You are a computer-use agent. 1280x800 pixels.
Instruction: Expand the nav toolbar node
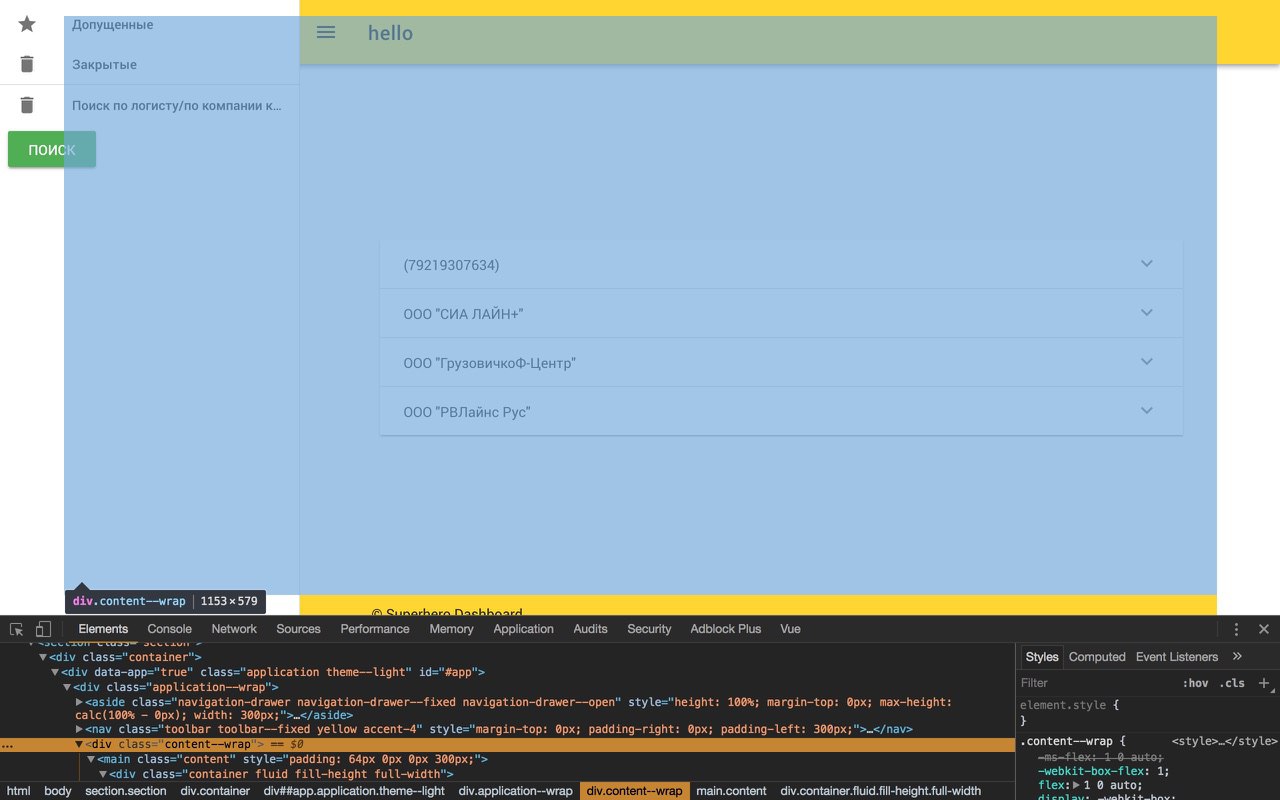pos(79,729)
